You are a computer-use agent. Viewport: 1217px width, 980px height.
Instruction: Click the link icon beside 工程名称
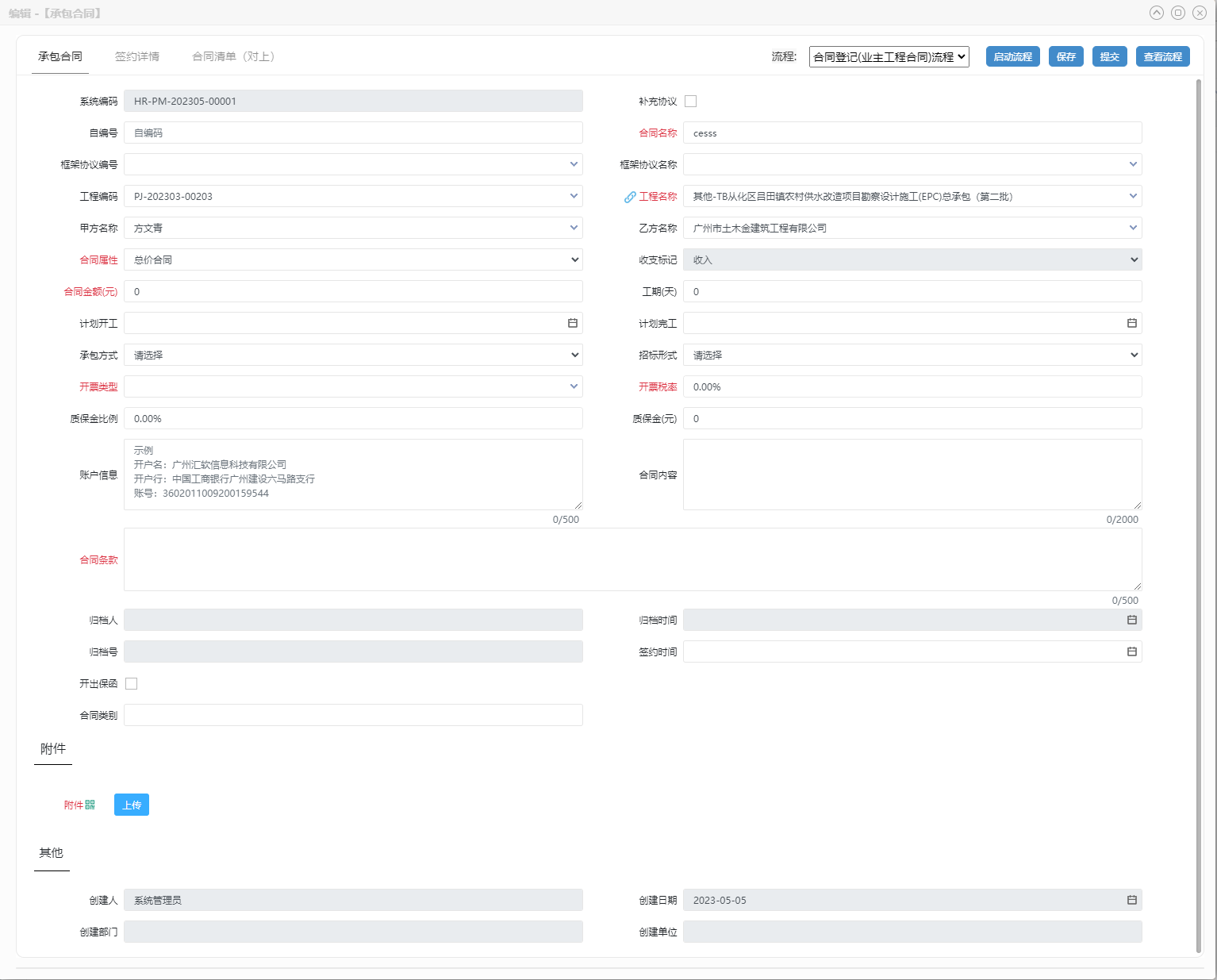630,197
